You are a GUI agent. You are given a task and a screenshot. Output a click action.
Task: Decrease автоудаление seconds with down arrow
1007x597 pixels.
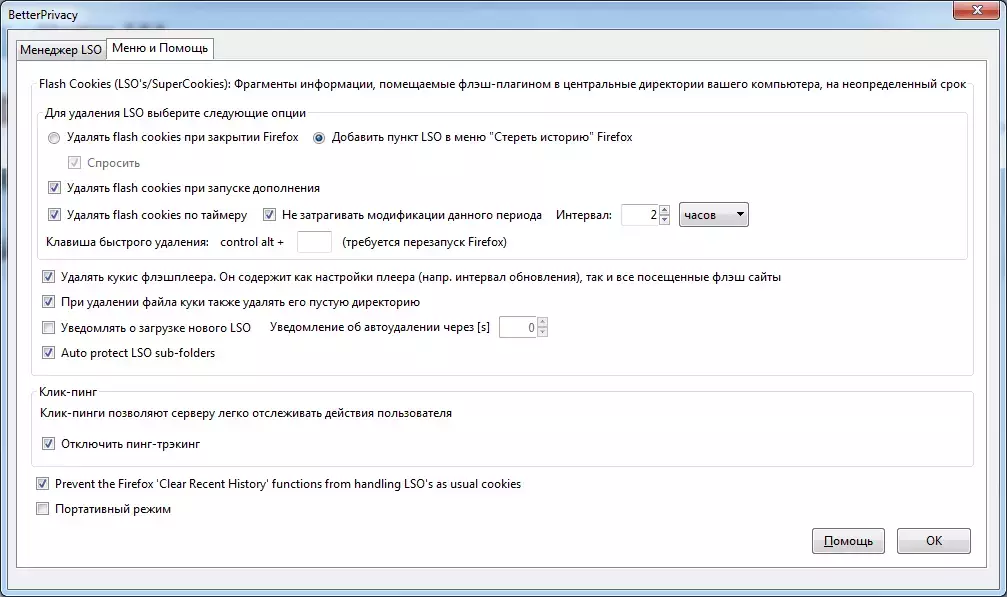[x=543, y=333]
